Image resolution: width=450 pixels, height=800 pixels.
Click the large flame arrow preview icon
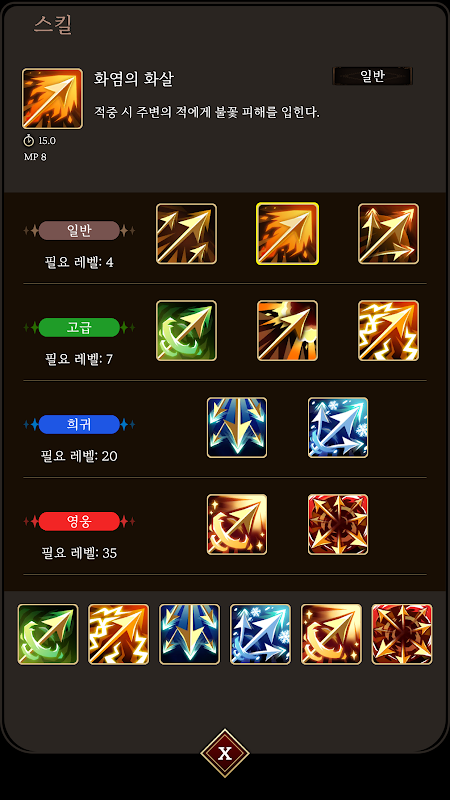click(52, 98)
